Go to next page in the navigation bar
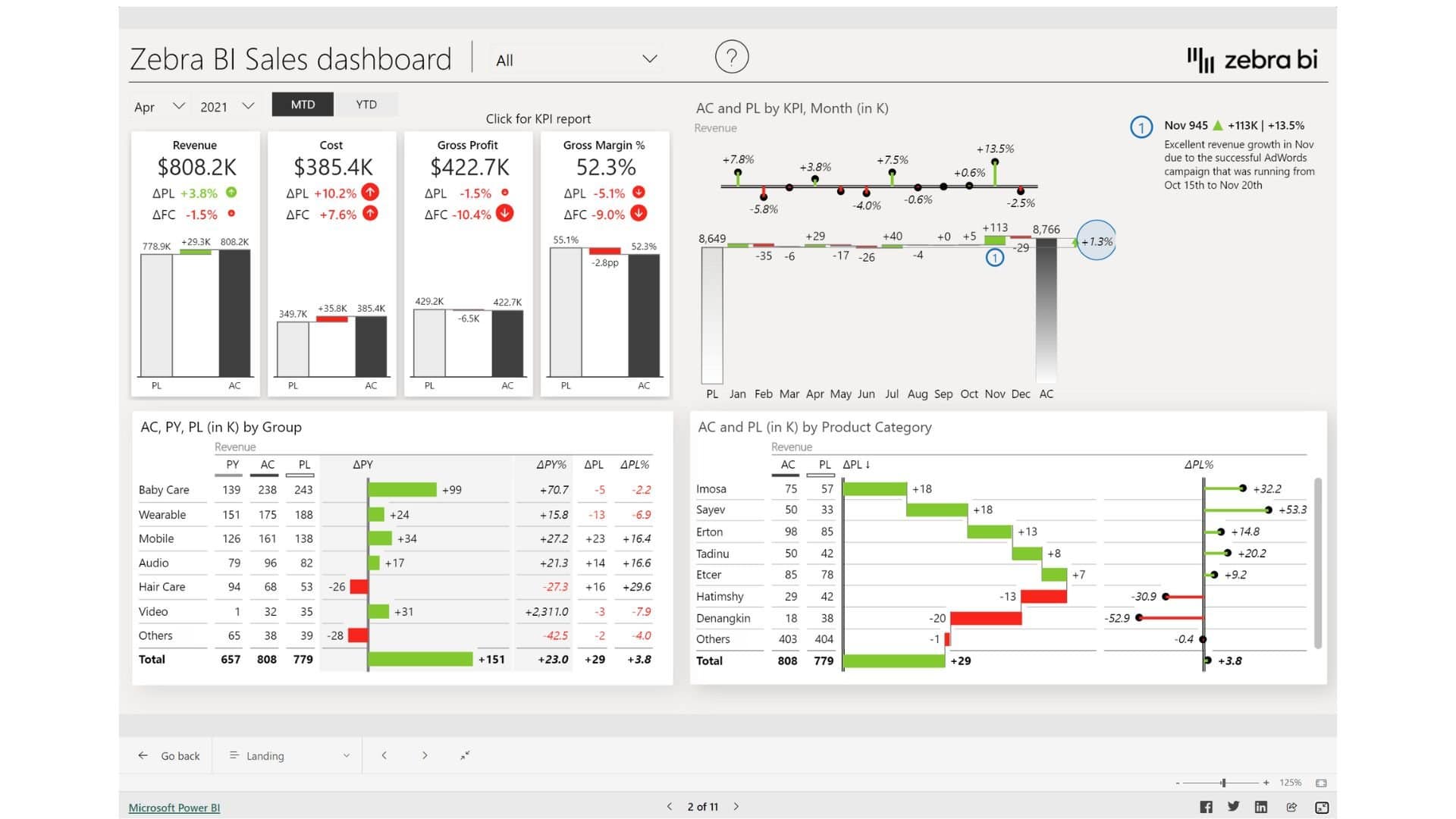This screenshot has height=819, width=1456. (x=425, y=755)
